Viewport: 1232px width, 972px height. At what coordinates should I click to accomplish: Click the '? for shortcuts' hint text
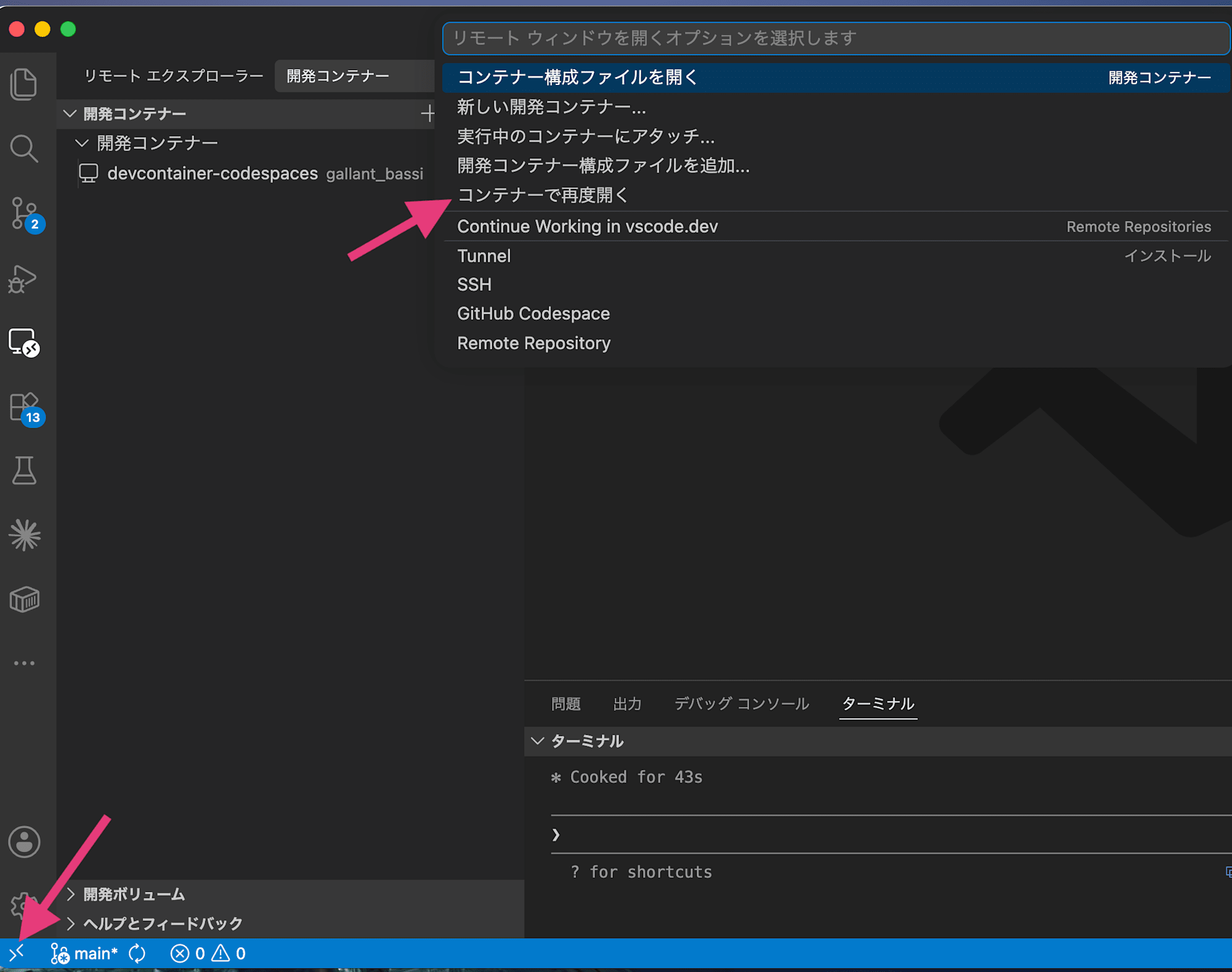tap(641, 872)
